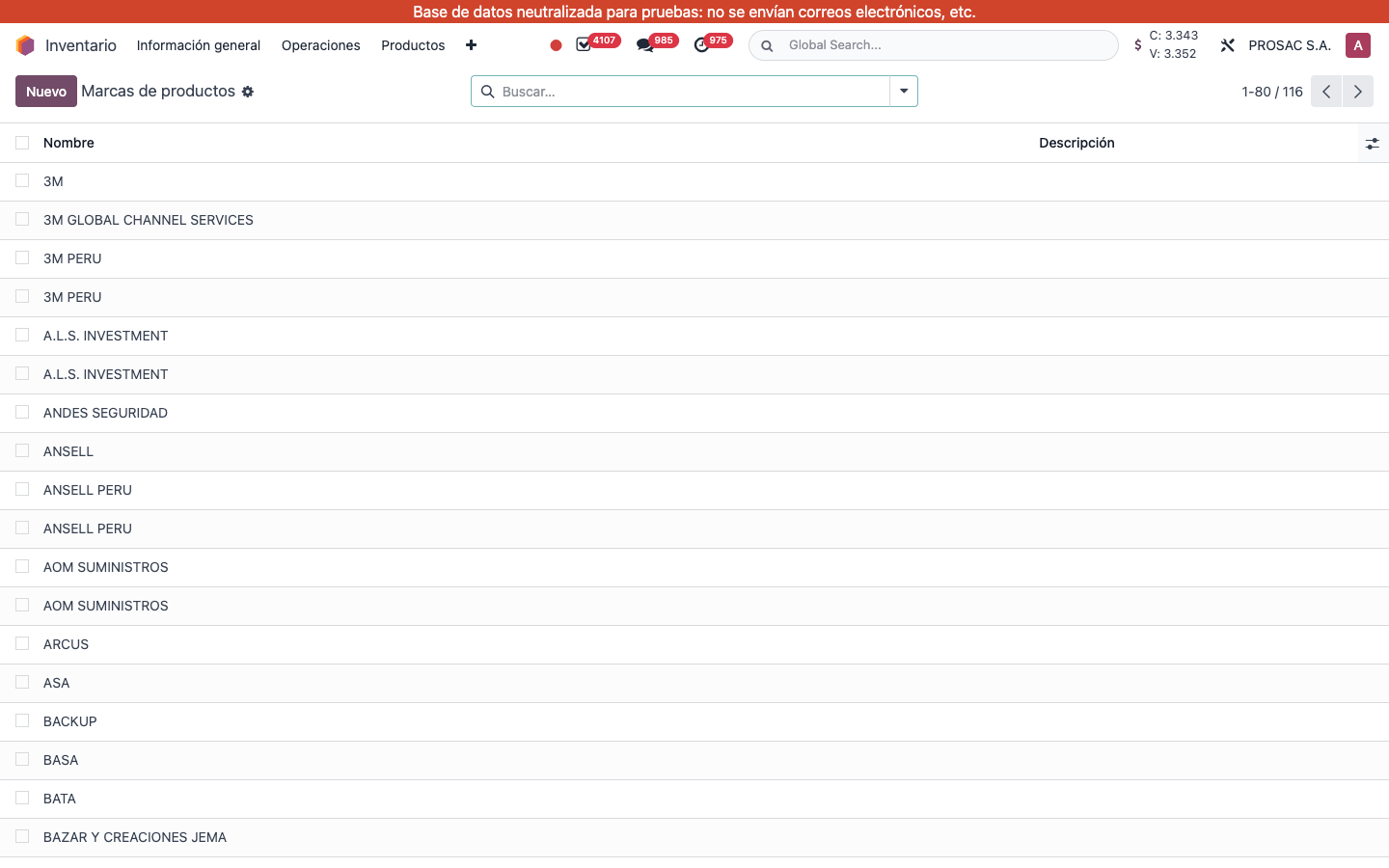Open optional columns adjust icon
This screenshot has width=1389, height=868.
pos(1372,143)
